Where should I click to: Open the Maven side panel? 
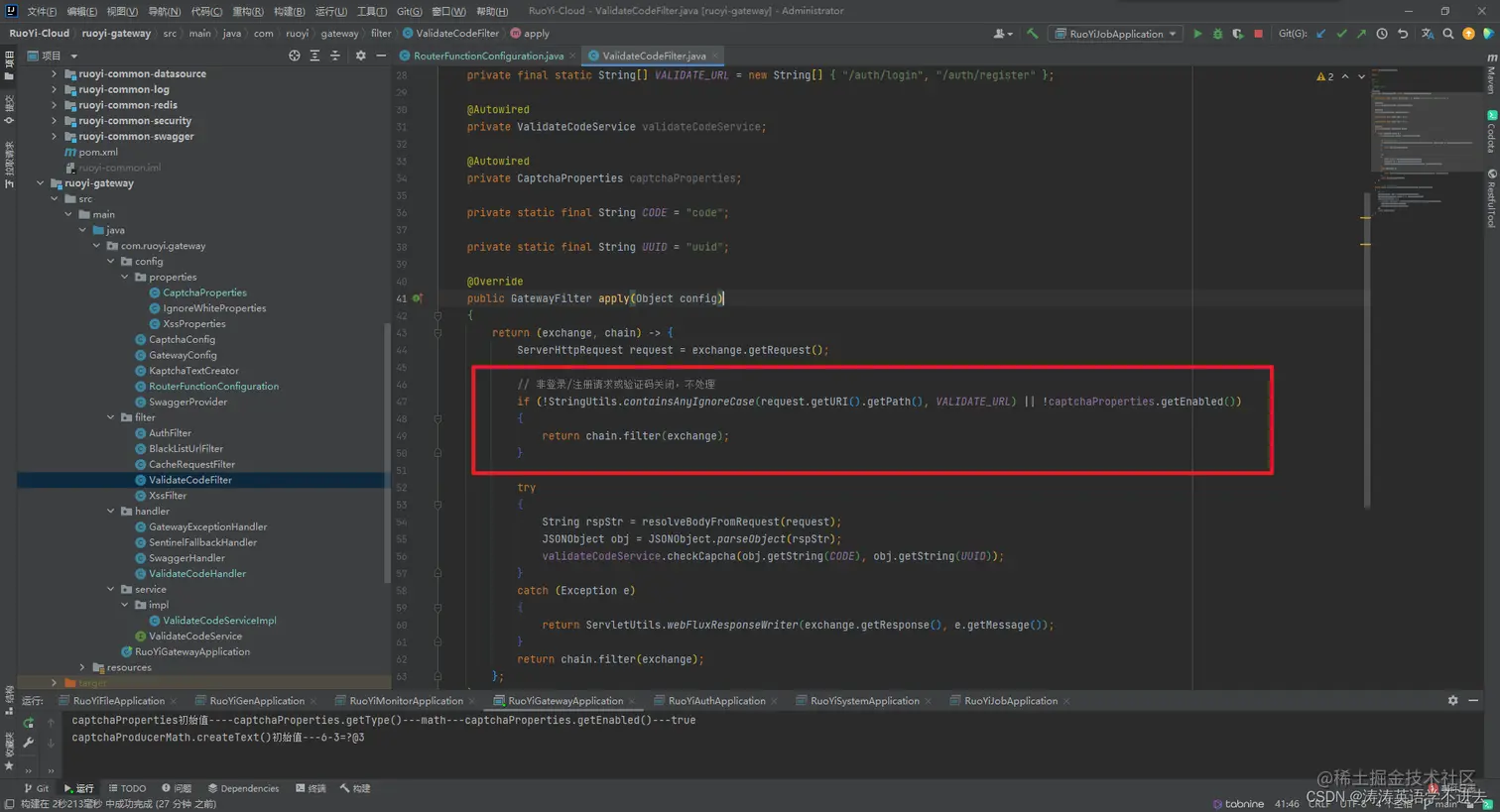coord(1491,73)
